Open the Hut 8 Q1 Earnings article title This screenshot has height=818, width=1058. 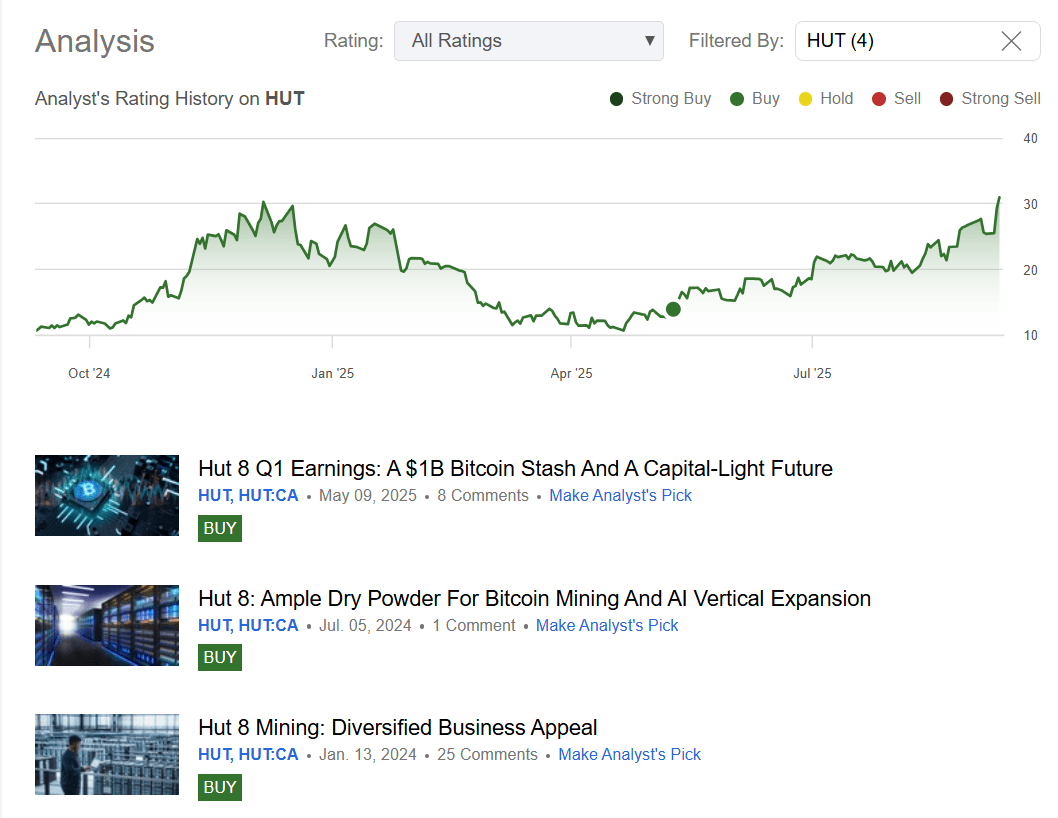point(514,468)
